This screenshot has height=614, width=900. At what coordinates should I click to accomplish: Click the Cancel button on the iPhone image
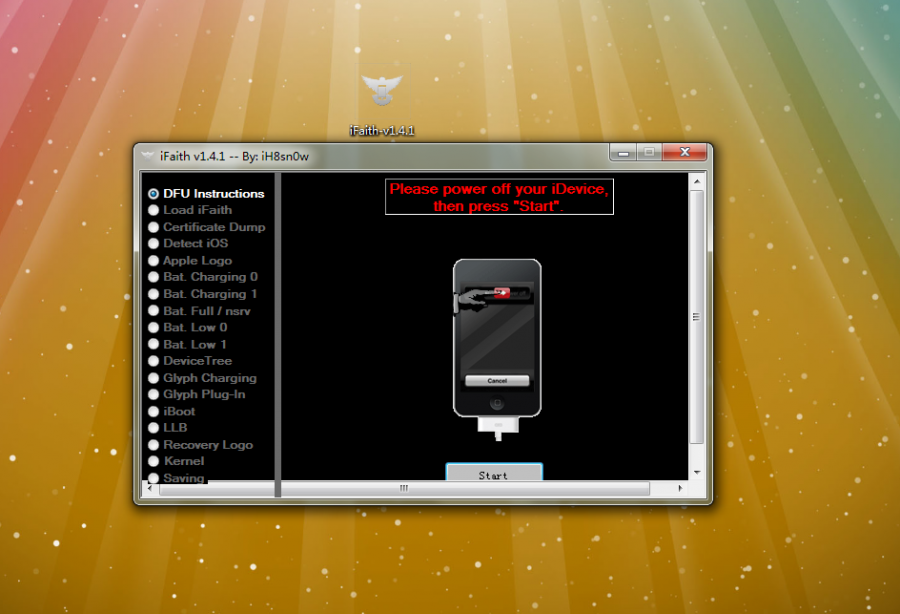click(x=497, y=380)
